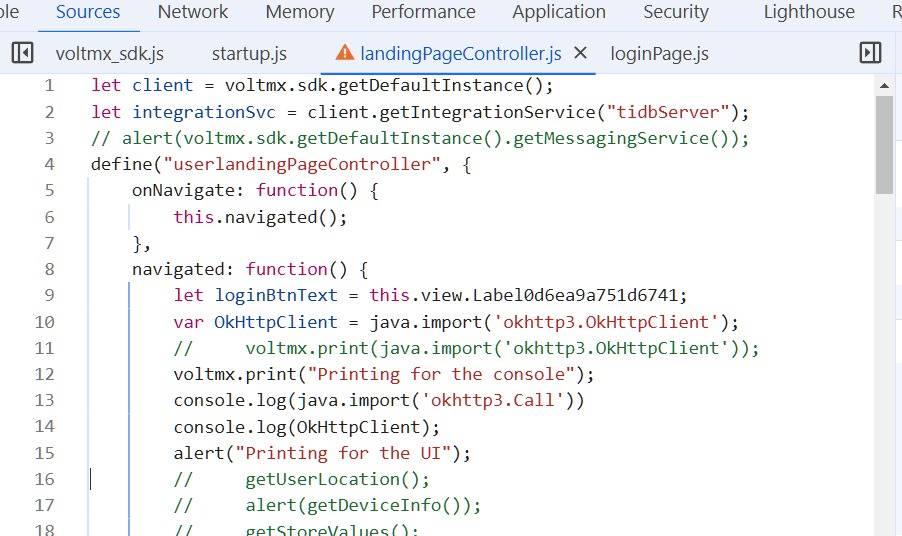The width and height of the screenshot is (902, 536).
Task: Click 'integrationSvc' variable name
Action: tap(204, 112)
